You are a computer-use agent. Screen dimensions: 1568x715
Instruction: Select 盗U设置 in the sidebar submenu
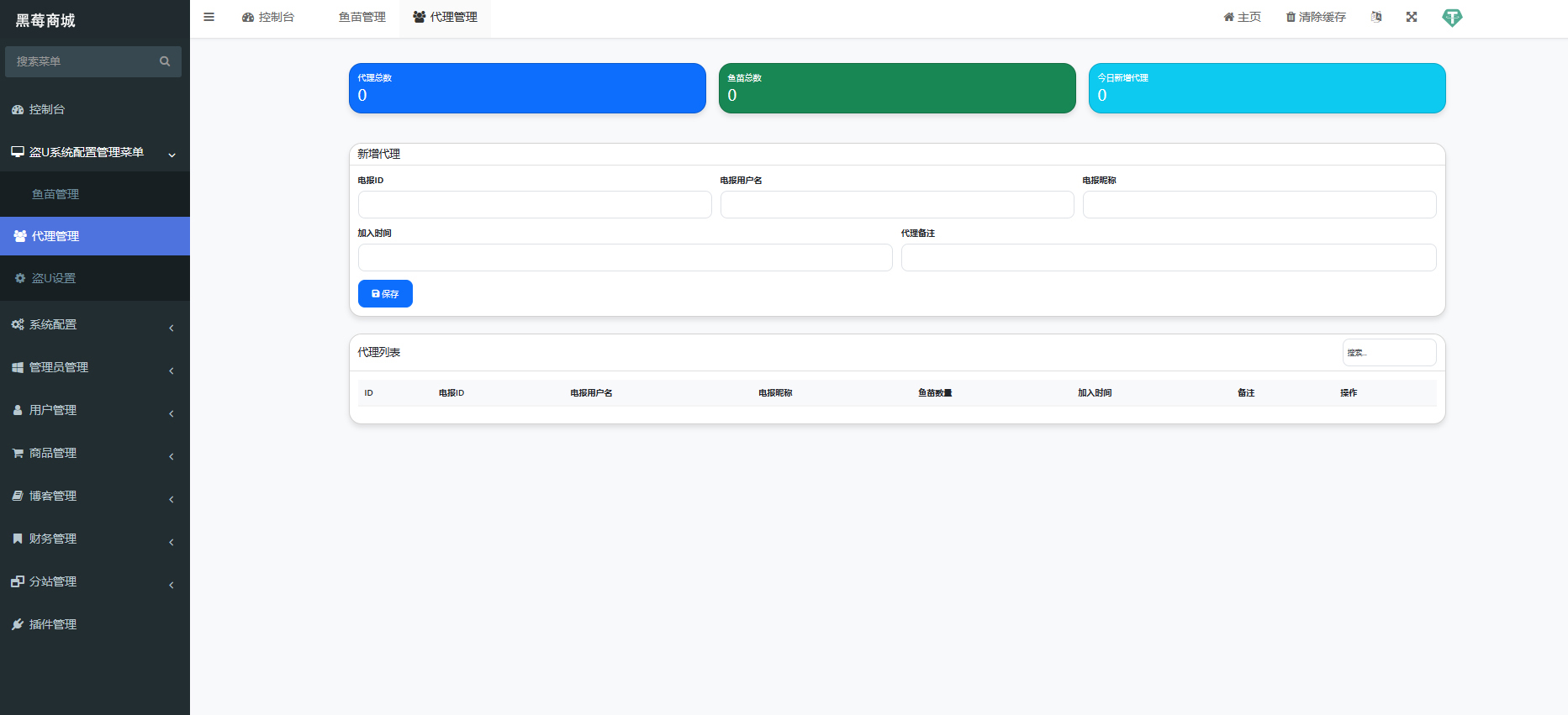point(54,278)
